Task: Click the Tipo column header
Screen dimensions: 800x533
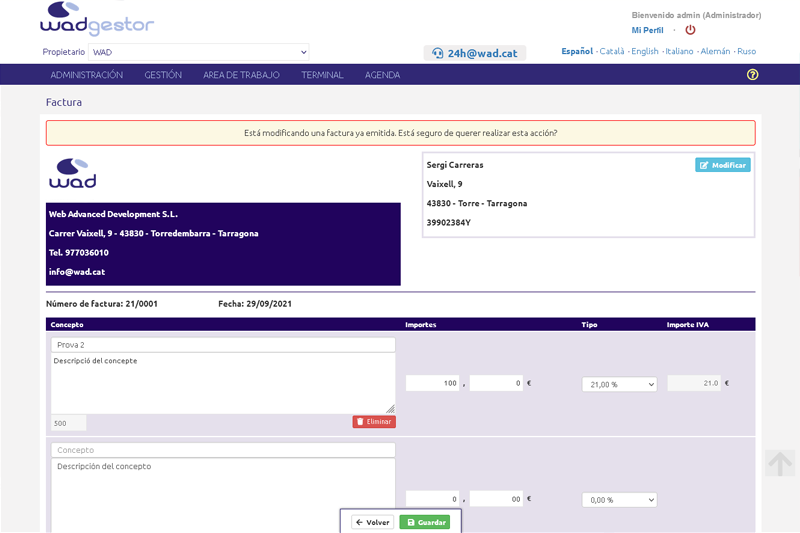Action: tap(589, 324)
